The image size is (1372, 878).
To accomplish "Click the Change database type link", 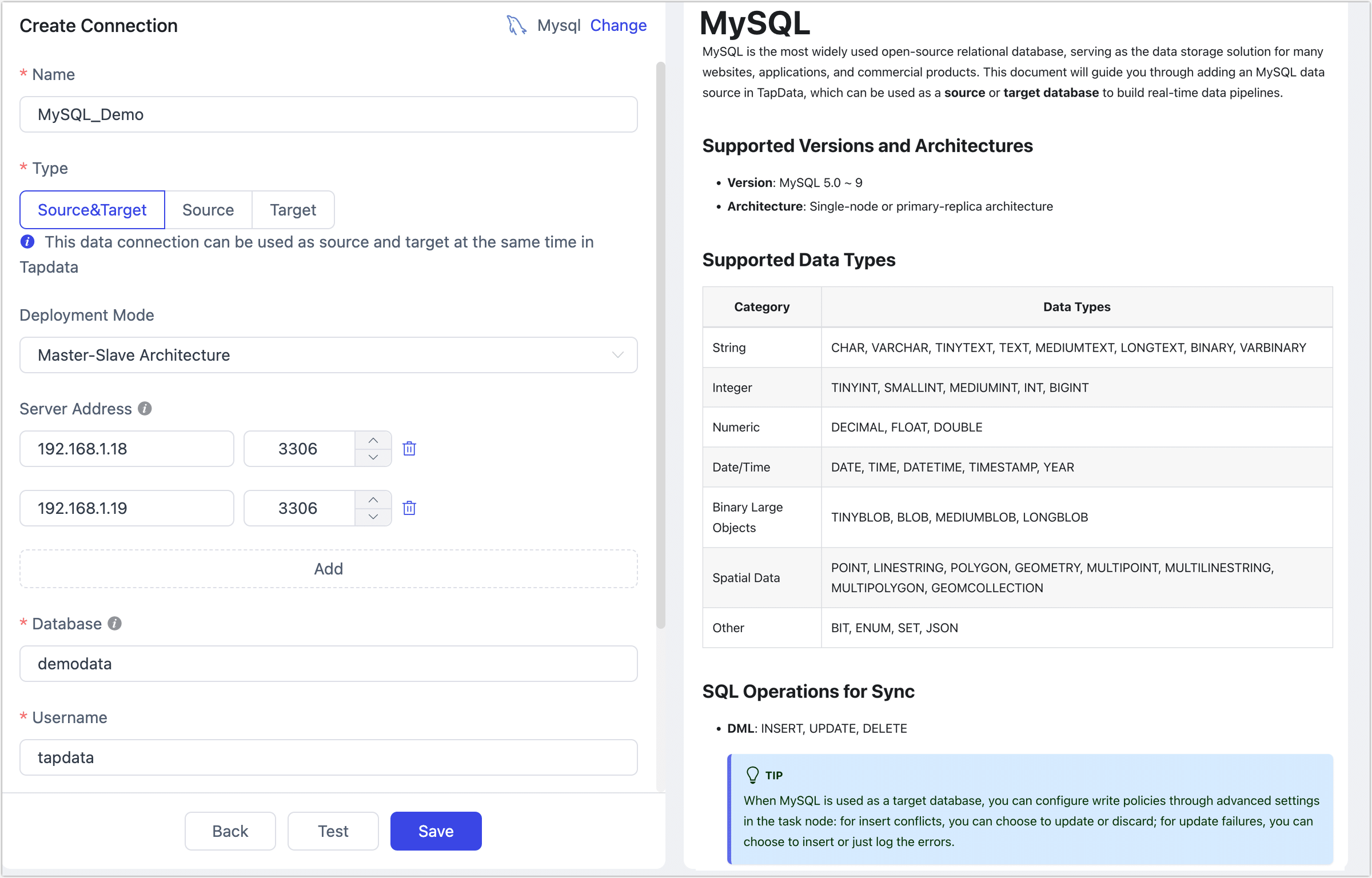I will pos(618,25).
